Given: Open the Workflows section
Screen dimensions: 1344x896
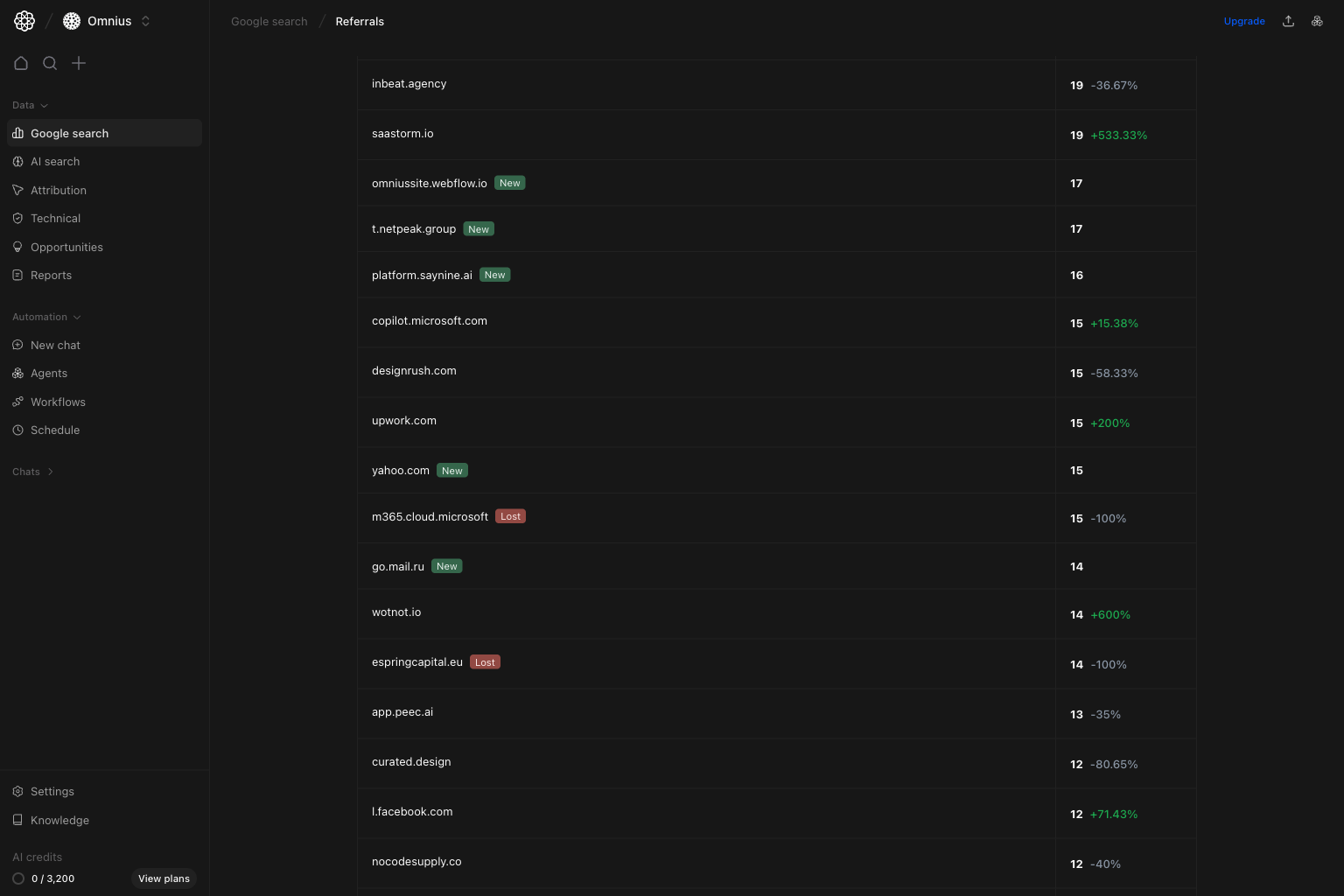Looking at the screenshot, I should tap(58, 402).
